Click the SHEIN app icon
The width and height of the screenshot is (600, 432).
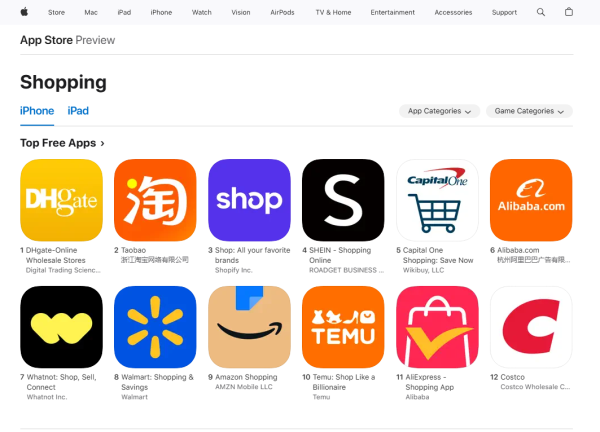[343, 200]
